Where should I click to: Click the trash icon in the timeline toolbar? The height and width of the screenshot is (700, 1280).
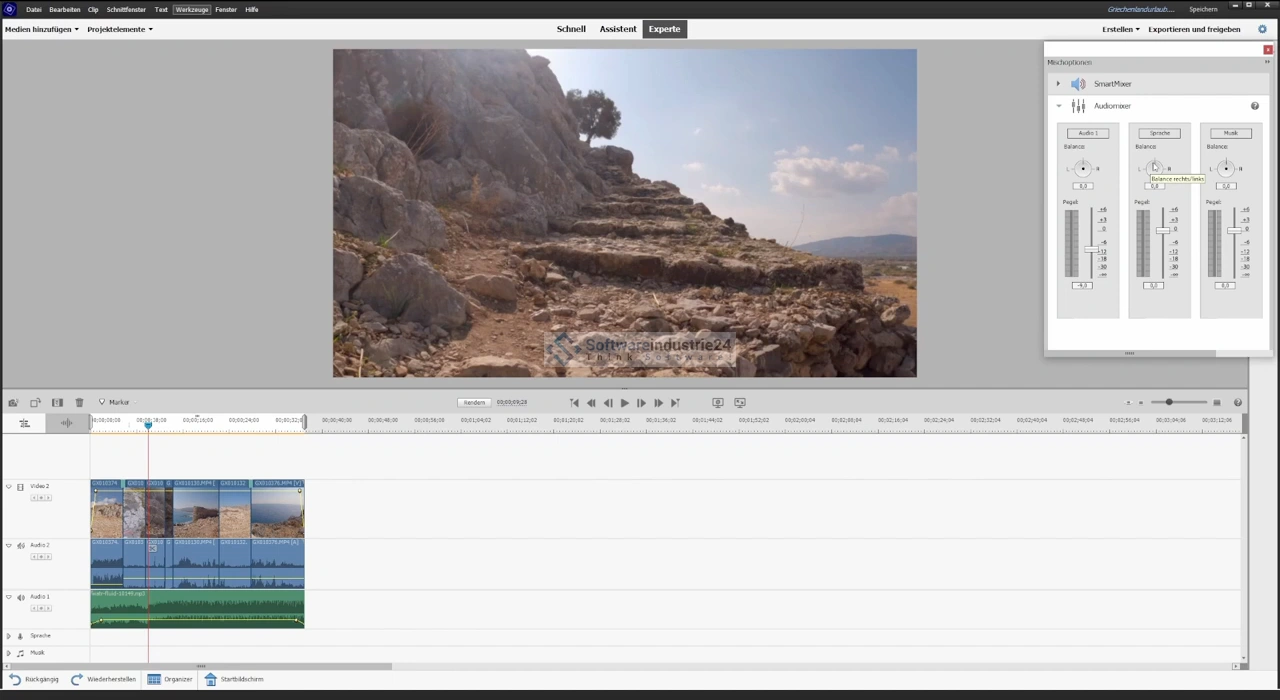79,402
